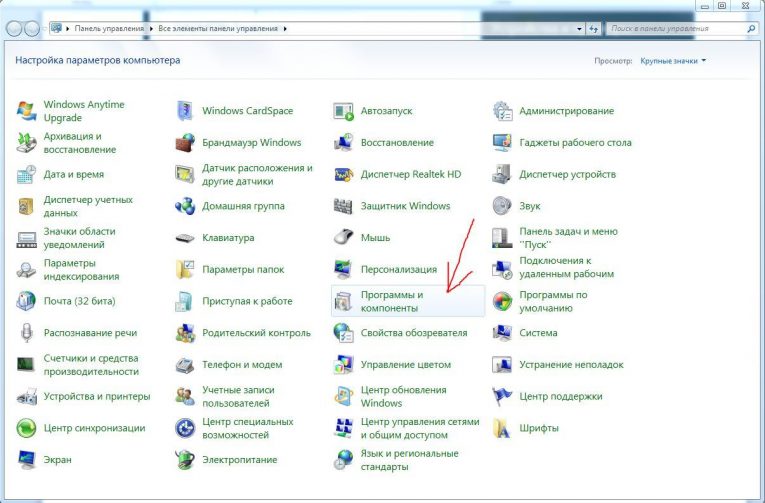
Task: Click the Панель управления breadcrumb
Action: [109, 29]
